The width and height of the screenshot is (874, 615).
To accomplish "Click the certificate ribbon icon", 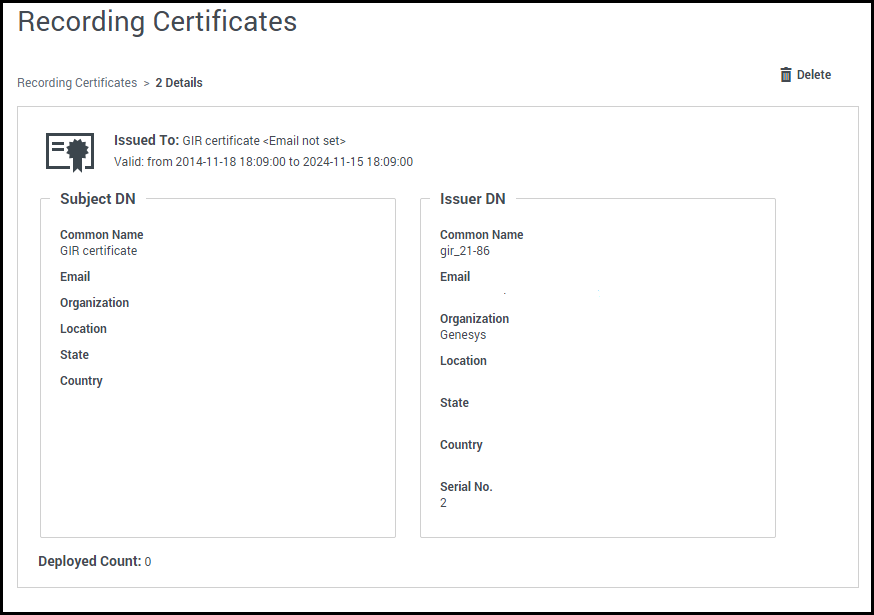I will 70,151.
